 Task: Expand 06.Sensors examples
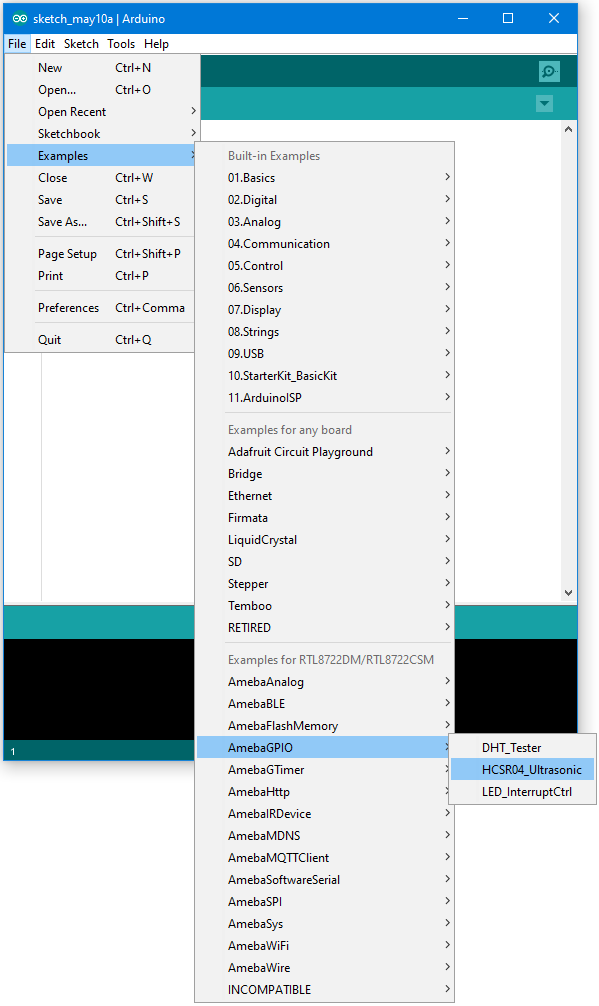325,287
